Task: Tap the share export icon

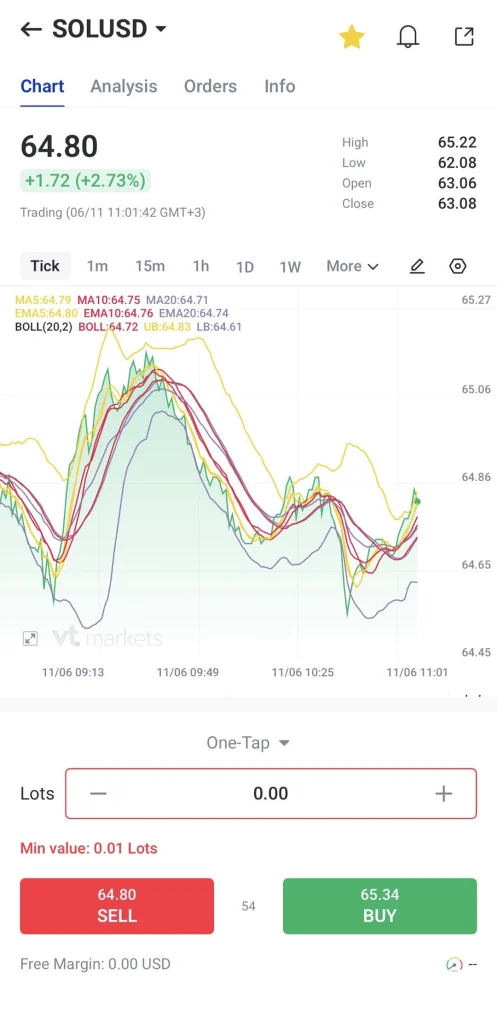Action: tap(464, 37)
